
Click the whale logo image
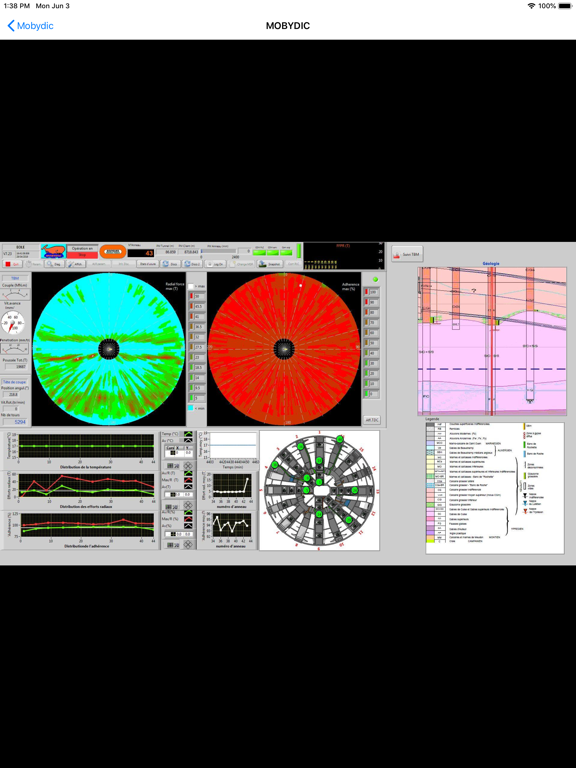(53, 252)
